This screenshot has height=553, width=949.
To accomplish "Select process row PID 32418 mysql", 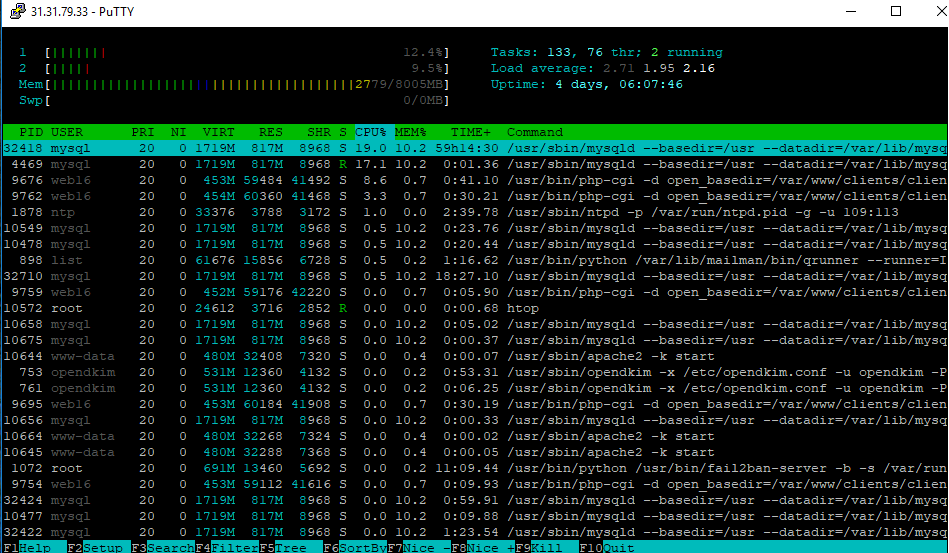I will click(x=474, y=148).
